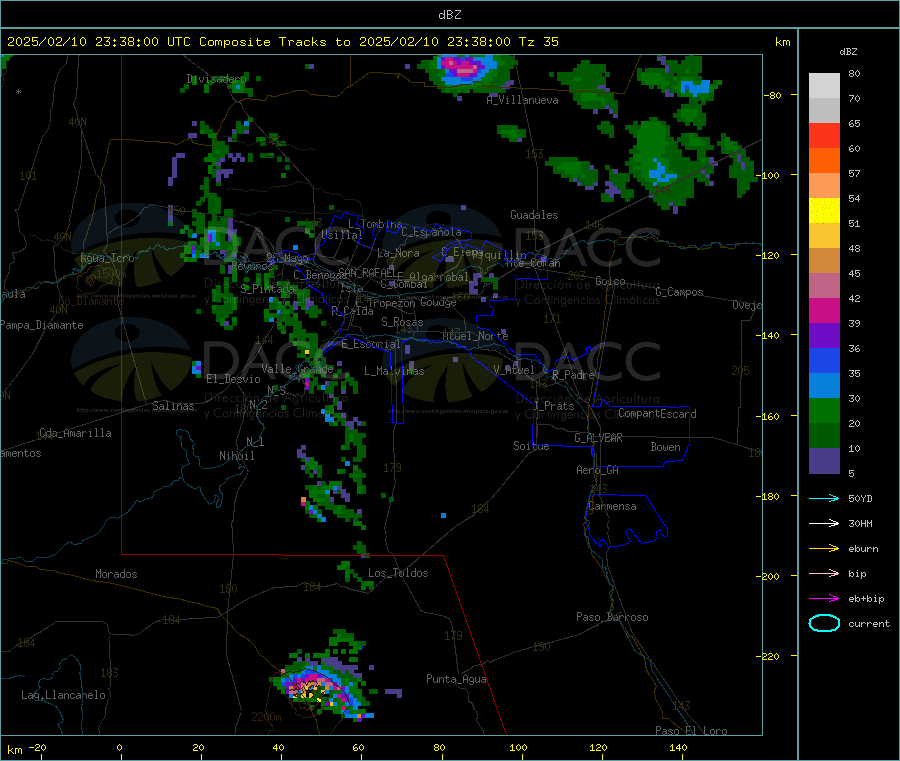
Task: Click the Bowen map label
Action: click(x=665, y=447)
